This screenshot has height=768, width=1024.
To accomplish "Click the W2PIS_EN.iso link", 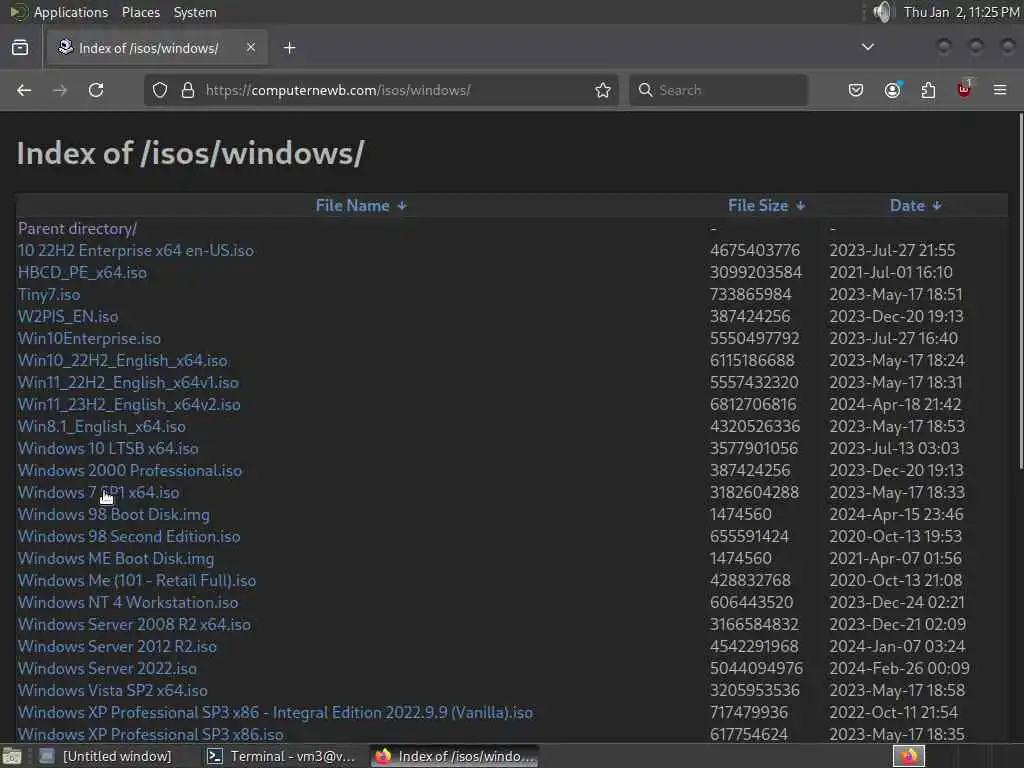I will tap(68, 317).
